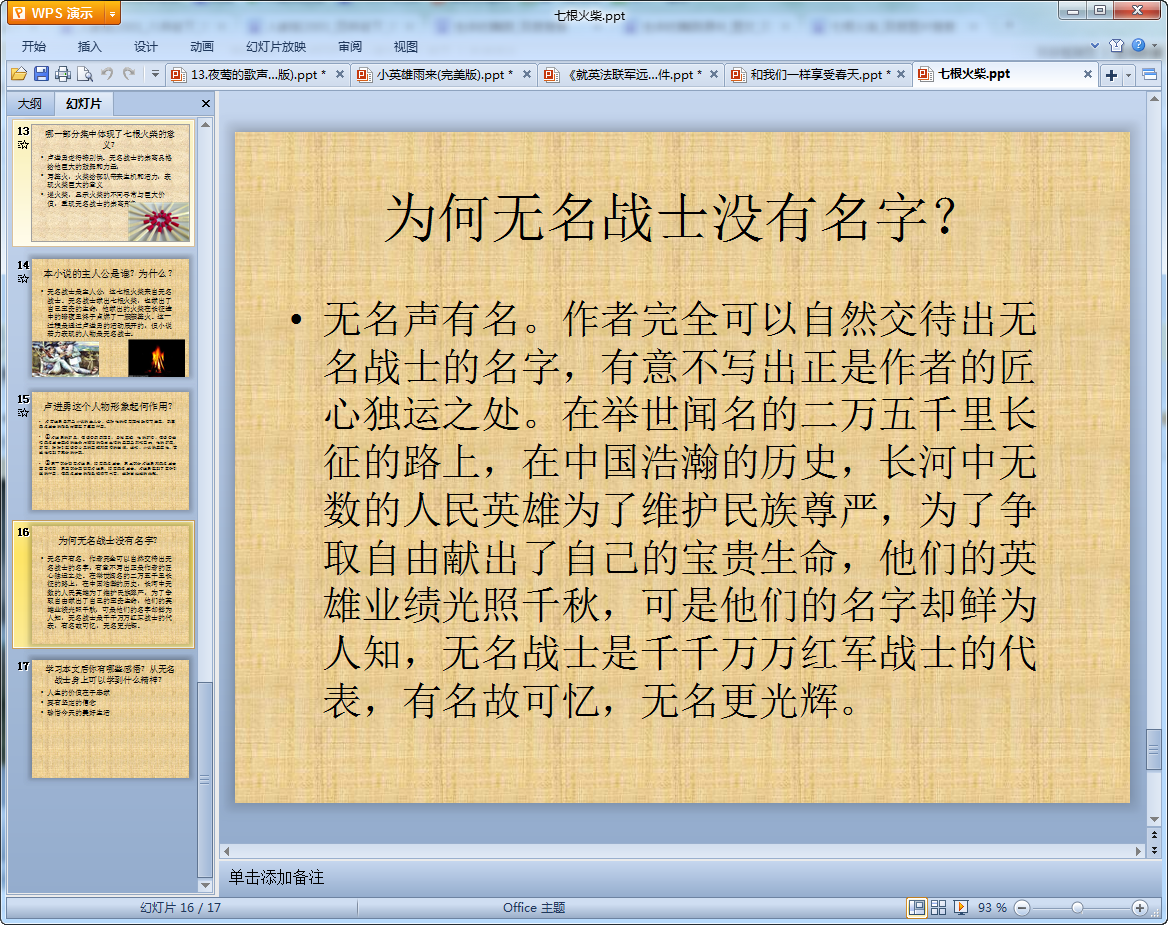
Task: Open the 开始 ribbon tab
Action: click(x=34, y=46)
